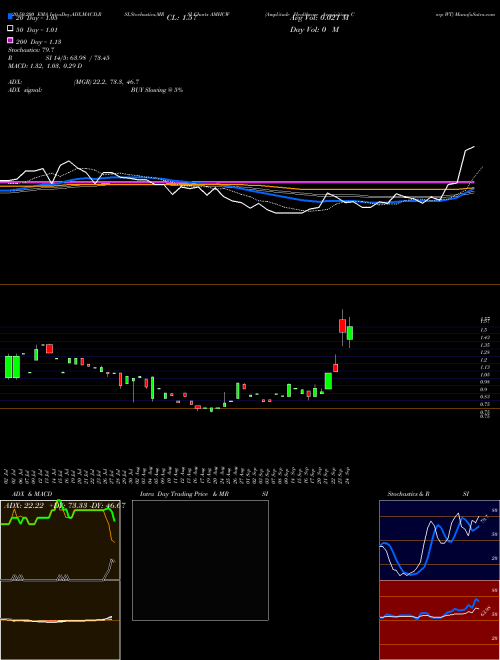Click the '(MGR) 22.2, 73.3, 46.7' ADX values

tap(106, 82)
